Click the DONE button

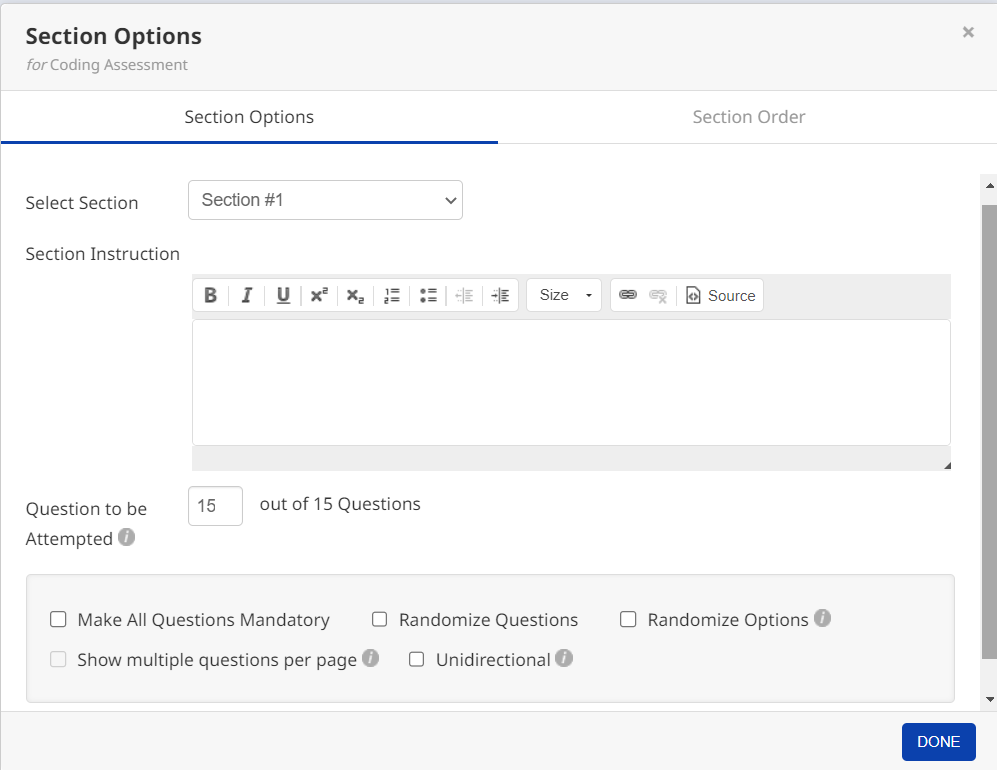click(x=939, y=741)
